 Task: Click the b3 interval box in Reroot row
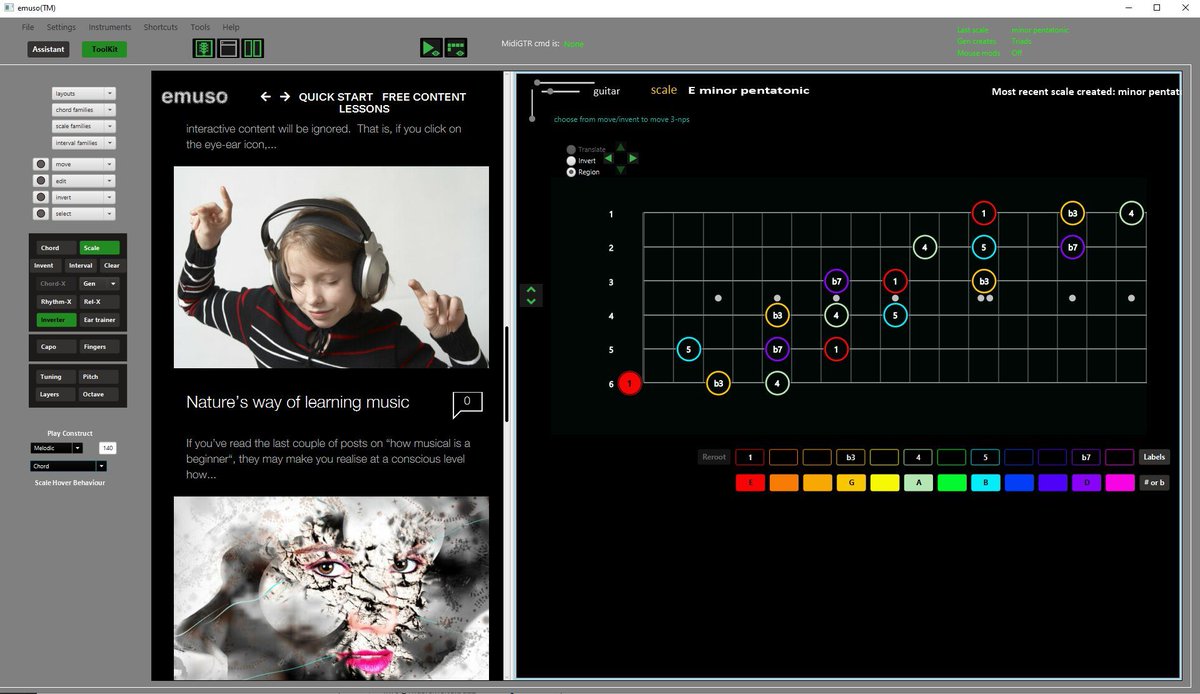coord(851,457)
